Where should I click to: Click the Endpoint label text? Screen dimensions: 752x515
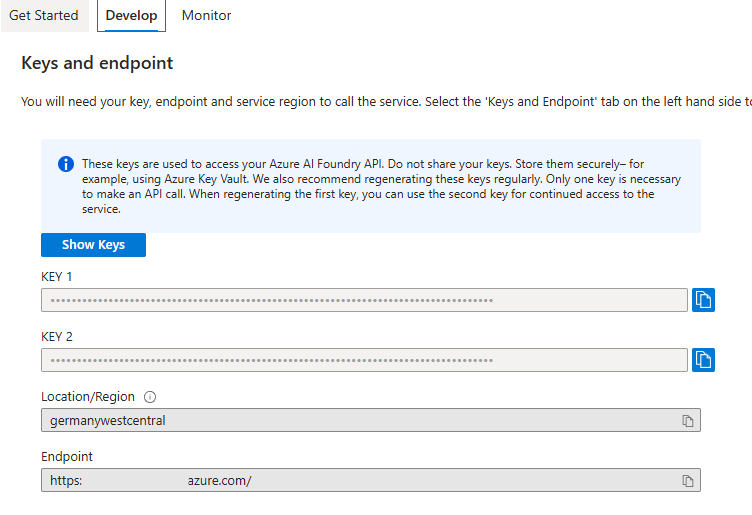67,457
